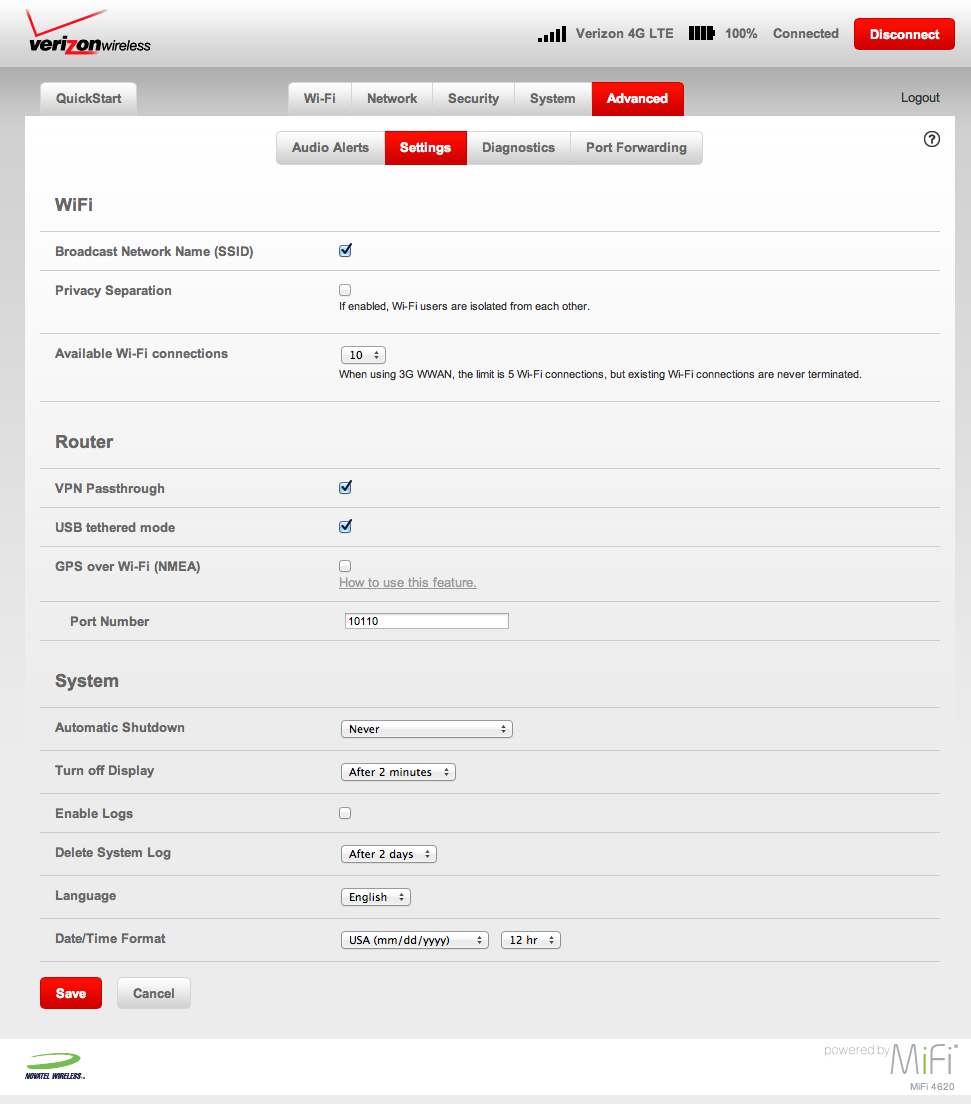Click the Novatel Wireless logo
Image resolution: width=971 pixels, height=1104 pixels.
point(55,1066)
